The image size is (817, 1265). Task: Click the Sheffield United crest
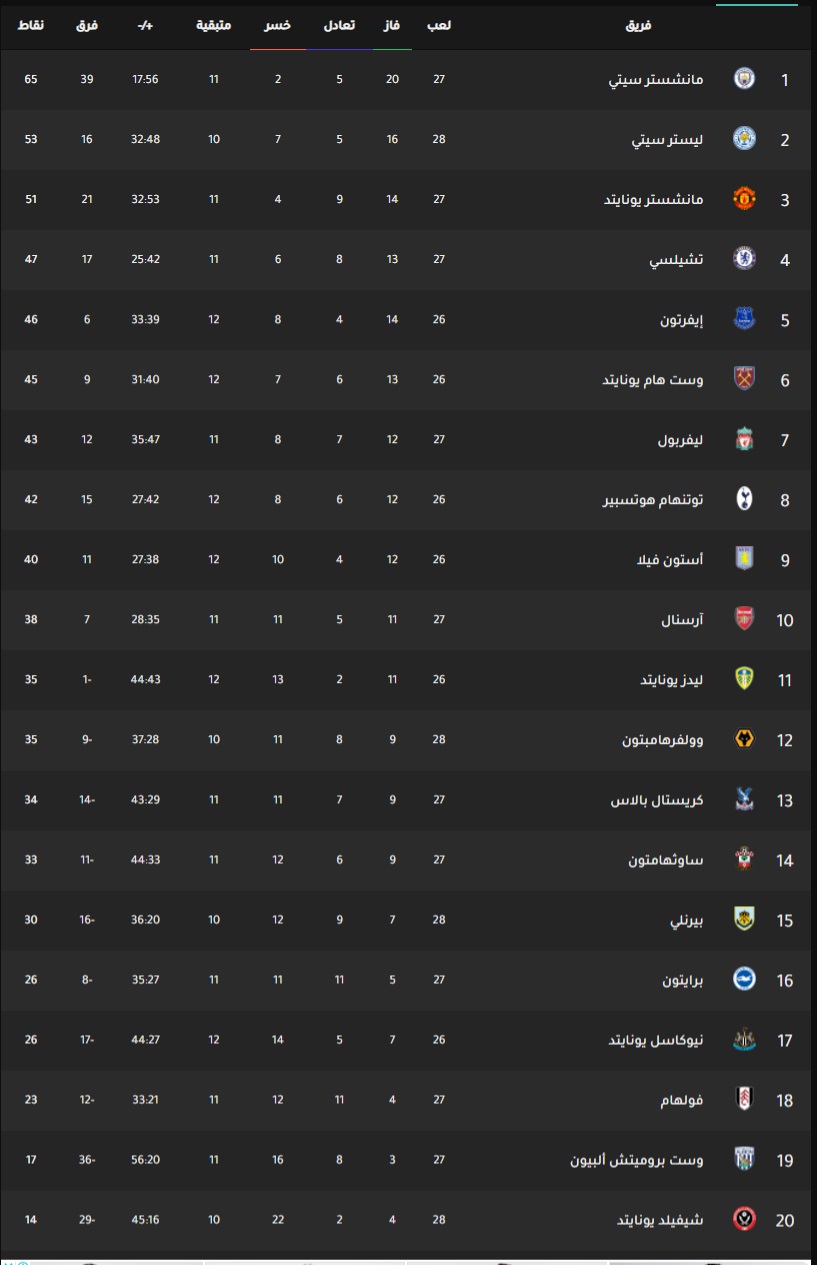(x=744, y=1219)
